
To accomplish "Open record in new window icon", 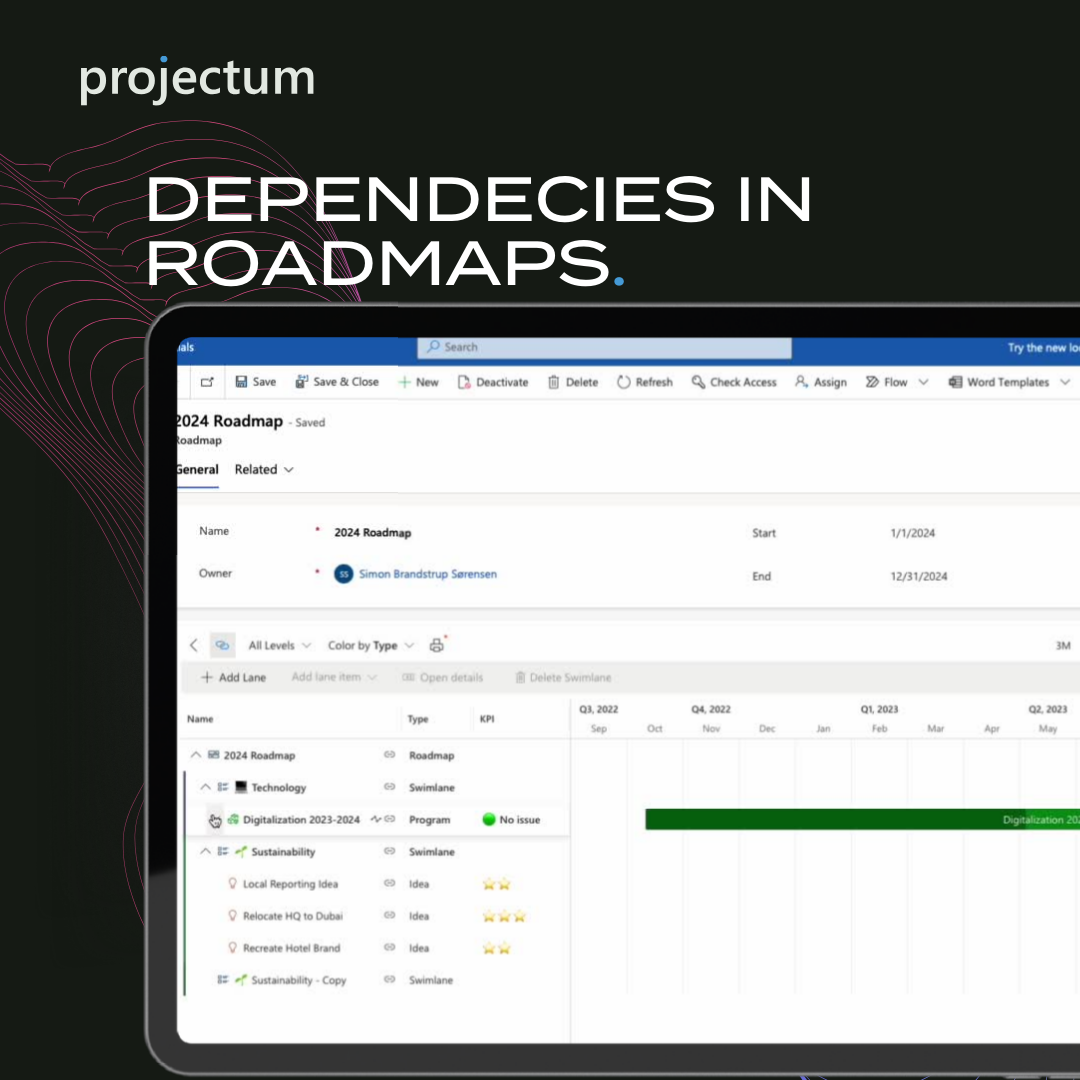I will 207,382.
